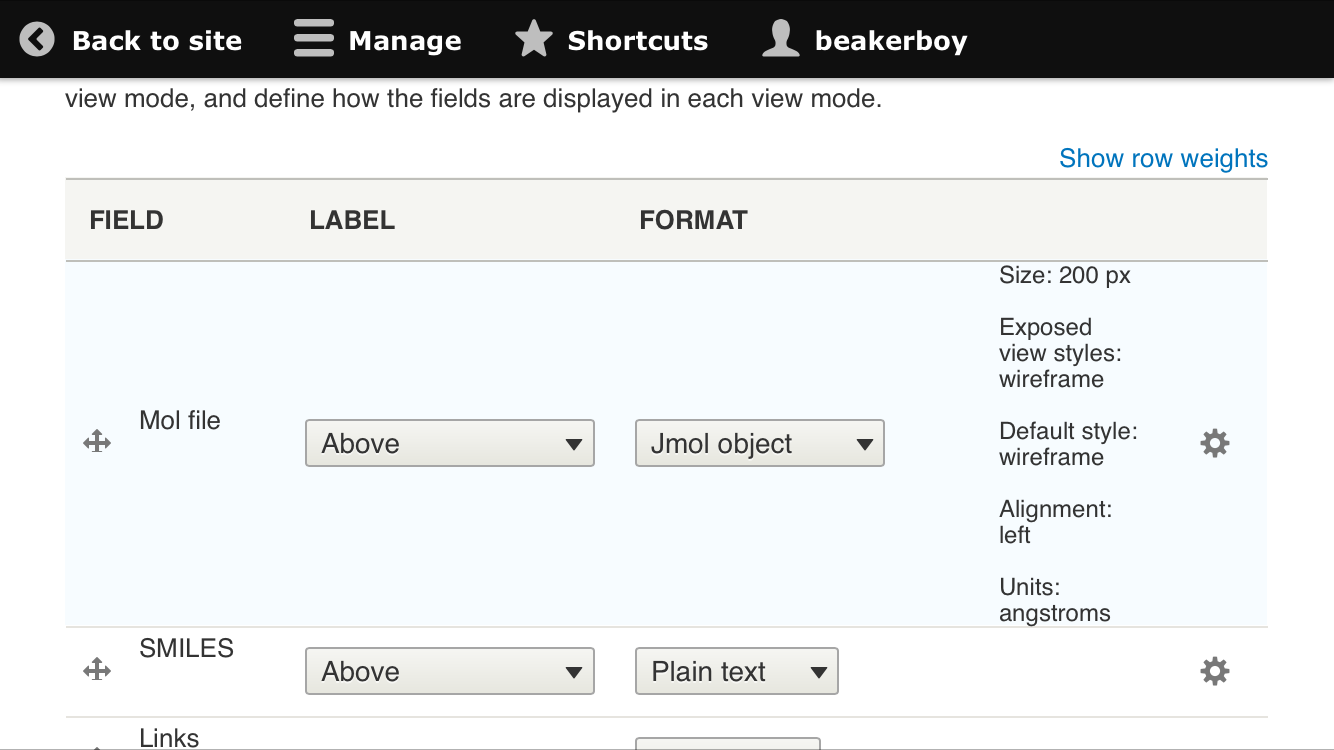The image size is (1334, 750).
Task: Click the Manage hamburger icon
Action: [x=313, y=40]
